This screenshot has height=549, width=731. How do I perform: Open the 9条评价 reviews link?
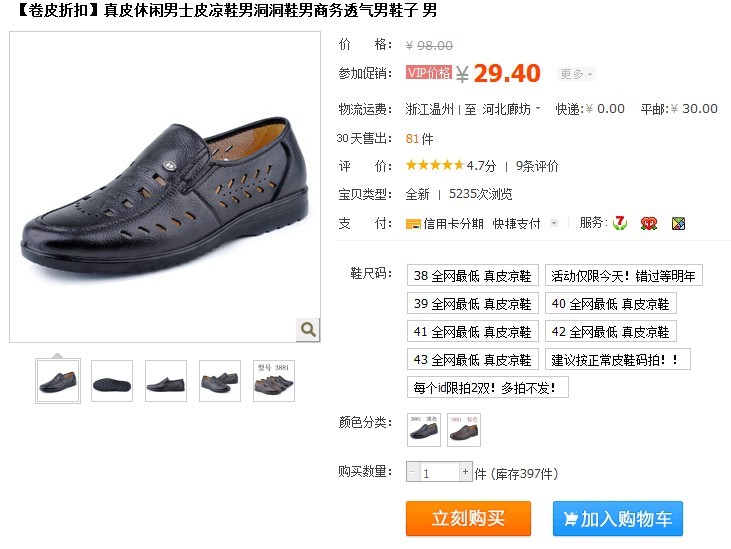[537, 166]
